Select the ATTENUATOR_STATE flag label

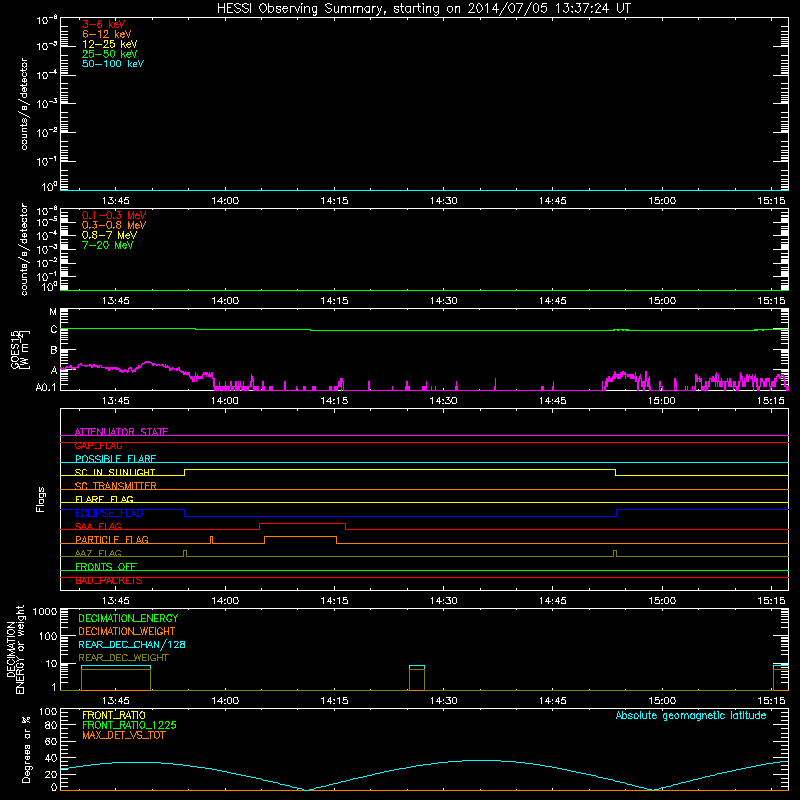[121, 432]
